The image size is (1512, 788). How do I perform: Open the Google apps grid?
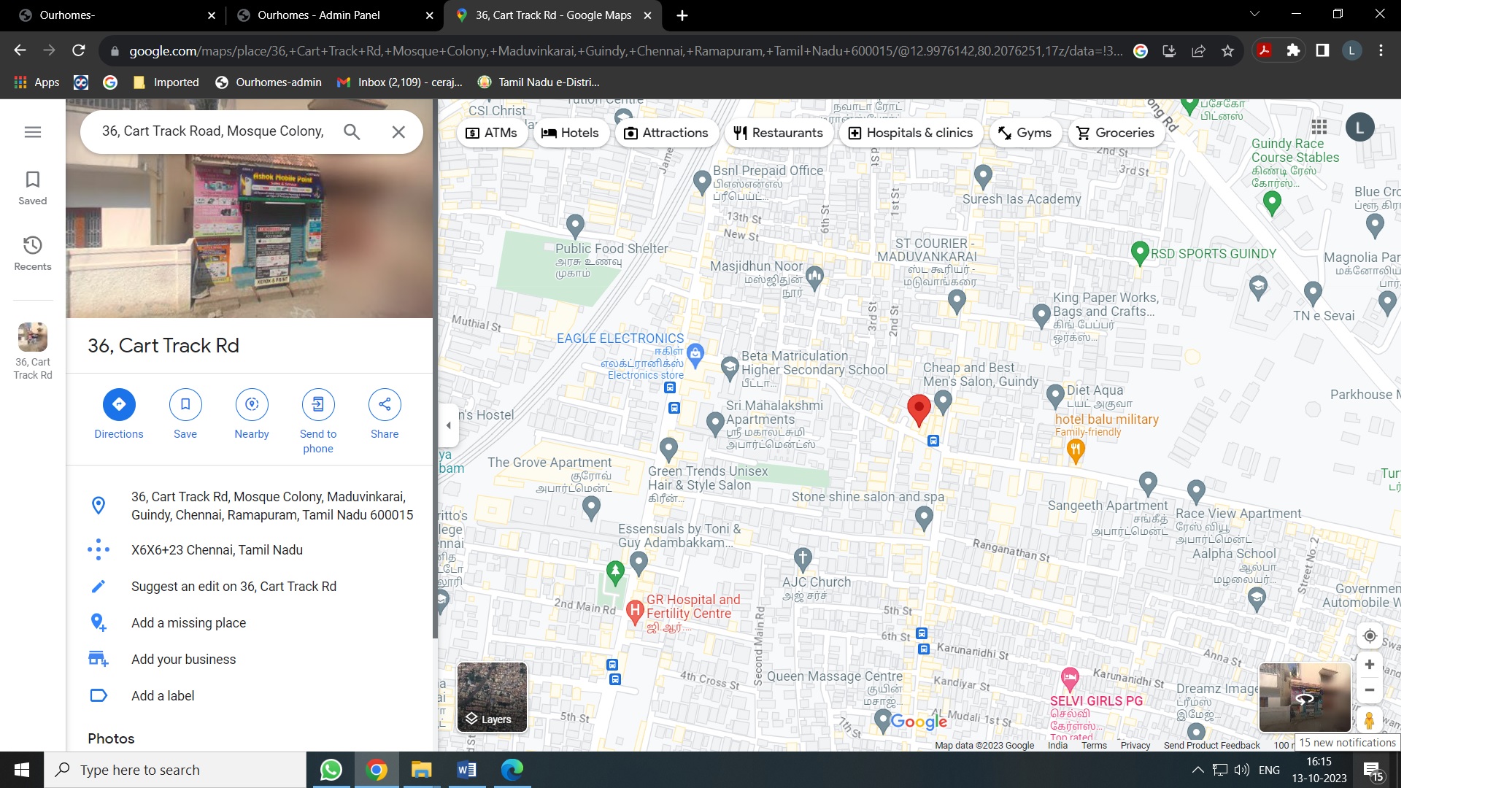pos(1319,127)
